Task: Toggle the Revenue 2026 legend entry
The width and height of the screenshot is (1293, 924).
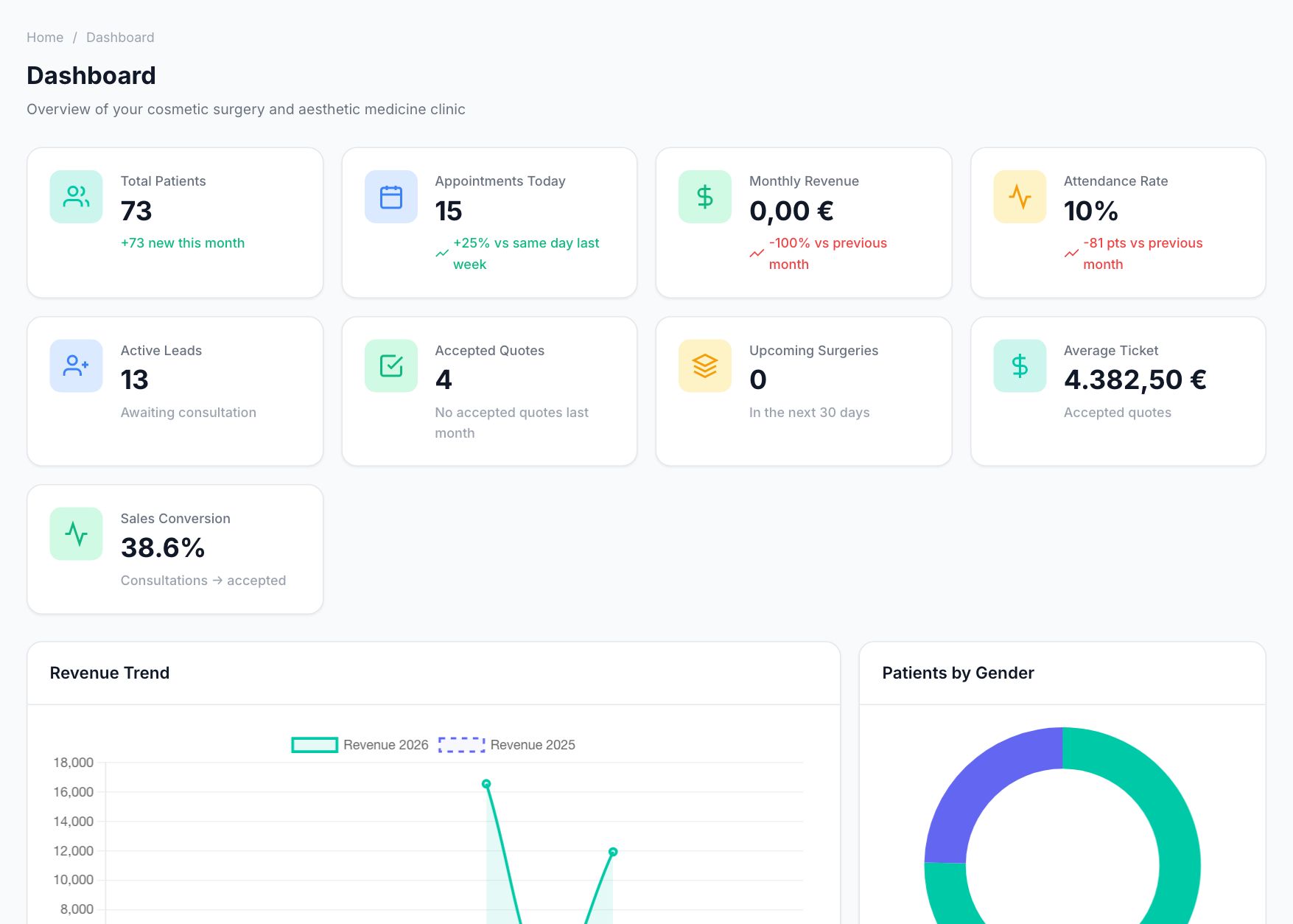Action: click(x=360, y=745)
